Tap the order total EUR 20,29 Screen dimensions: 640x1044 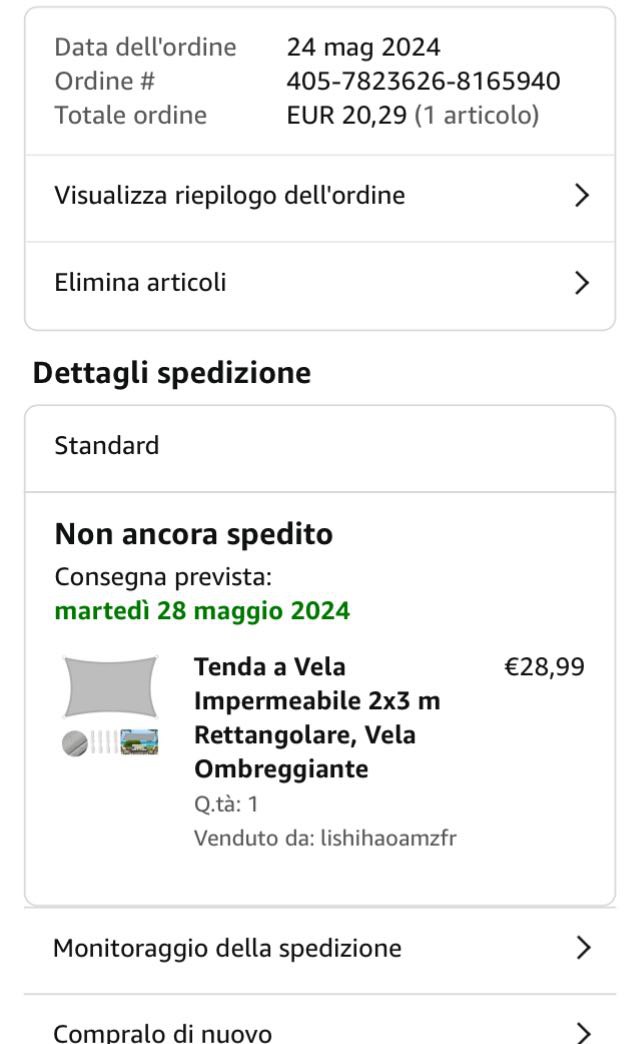pos(346,116)
